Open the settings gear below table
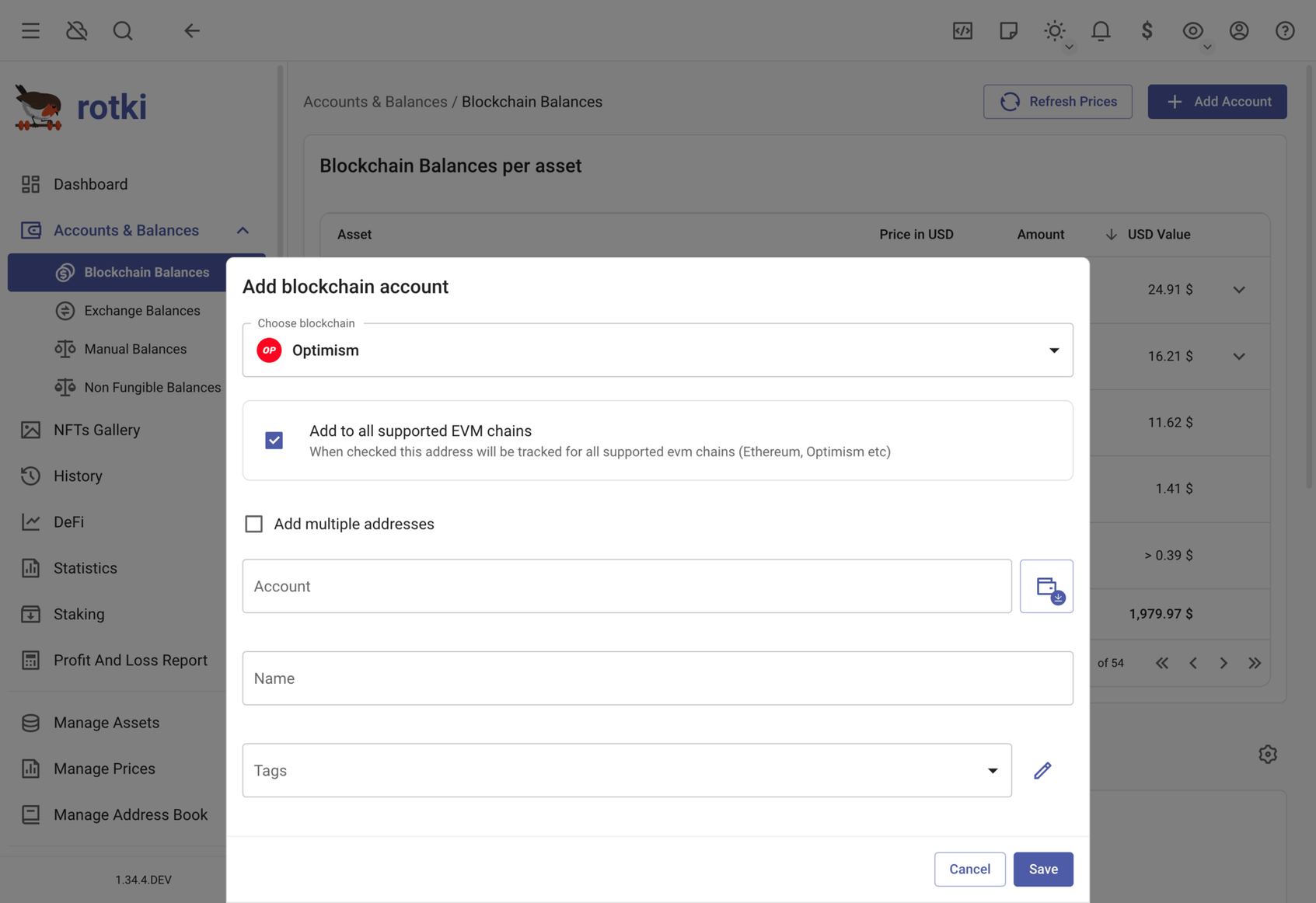Viewport: 1316px width, 903px height. point(1268,754)
